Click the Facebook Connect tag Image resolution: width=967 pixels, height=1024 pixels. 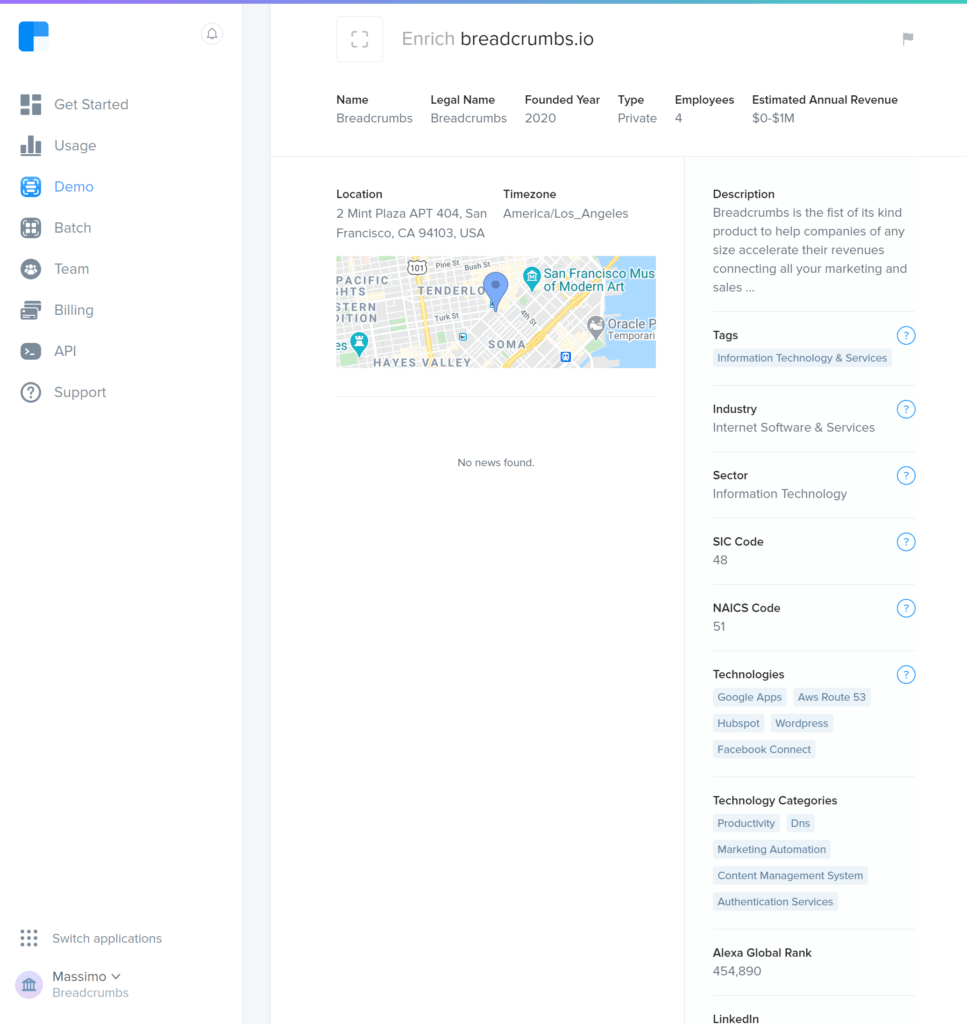click(764, 749)
